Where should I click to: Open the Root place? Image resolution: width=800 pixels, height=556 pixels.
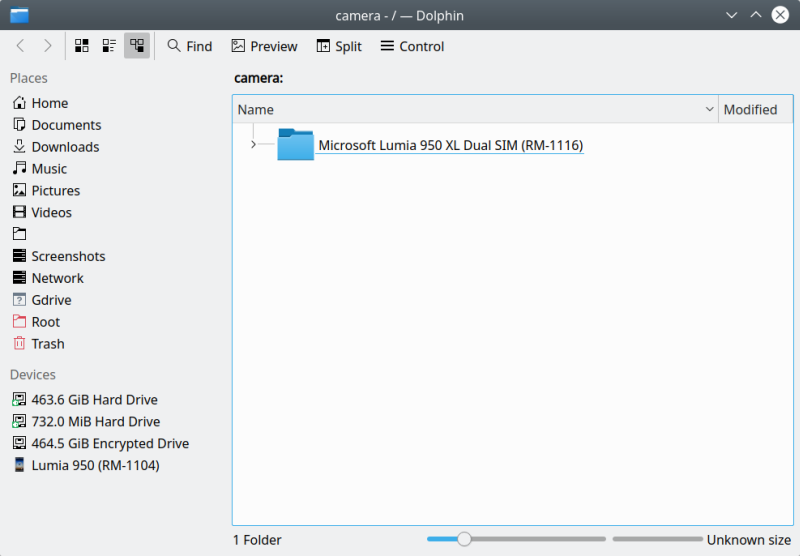click(37, 322)
